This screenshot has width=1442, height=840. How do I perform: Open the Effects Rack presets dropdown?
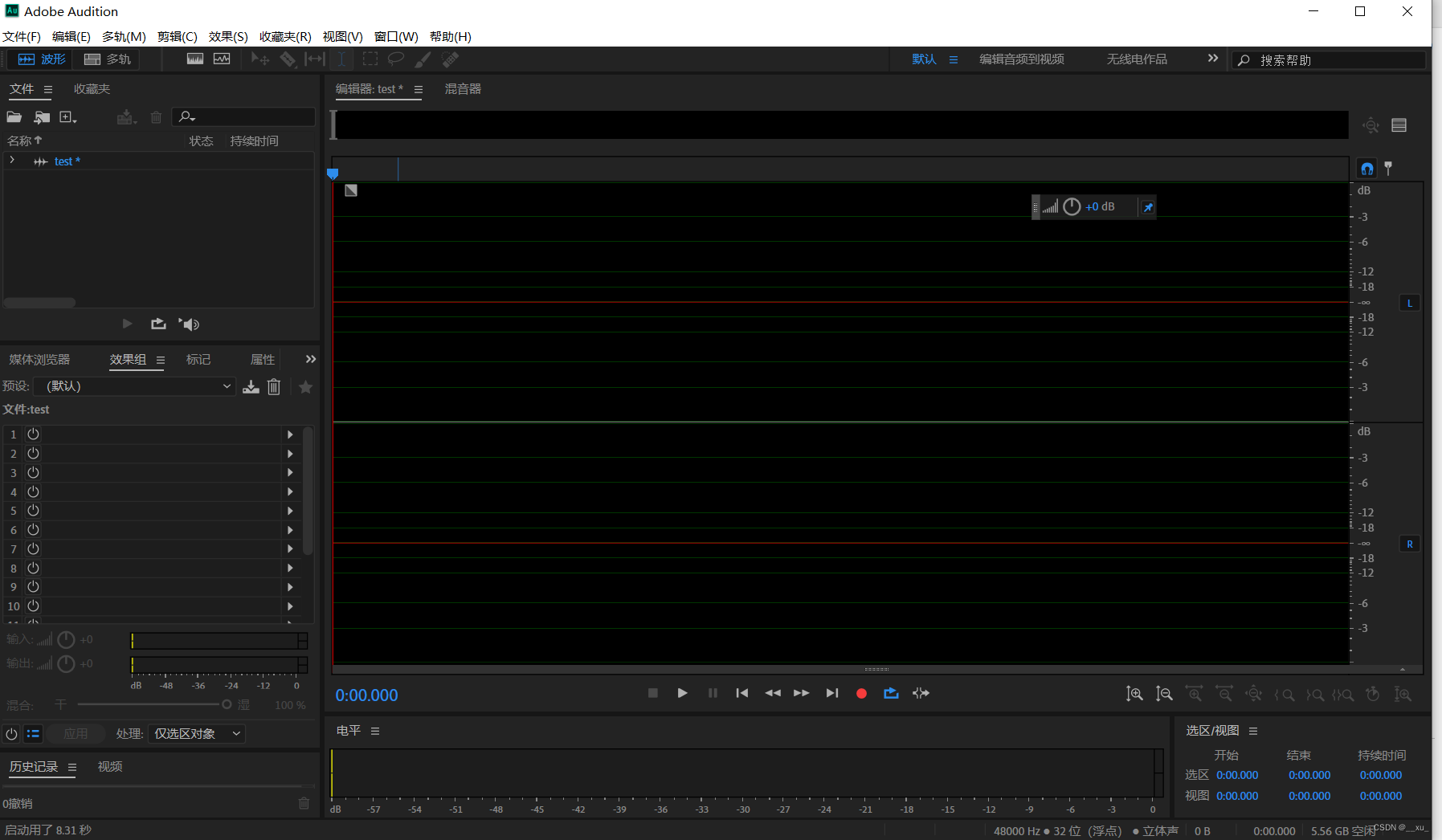(x=136, y=386)
